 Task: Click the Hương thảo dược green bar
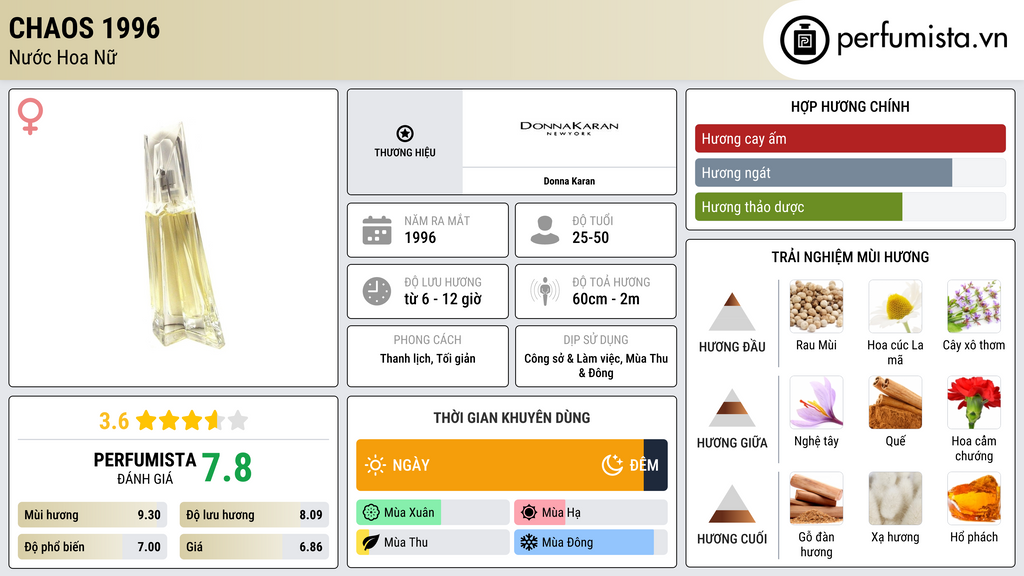tap(798, 207)
